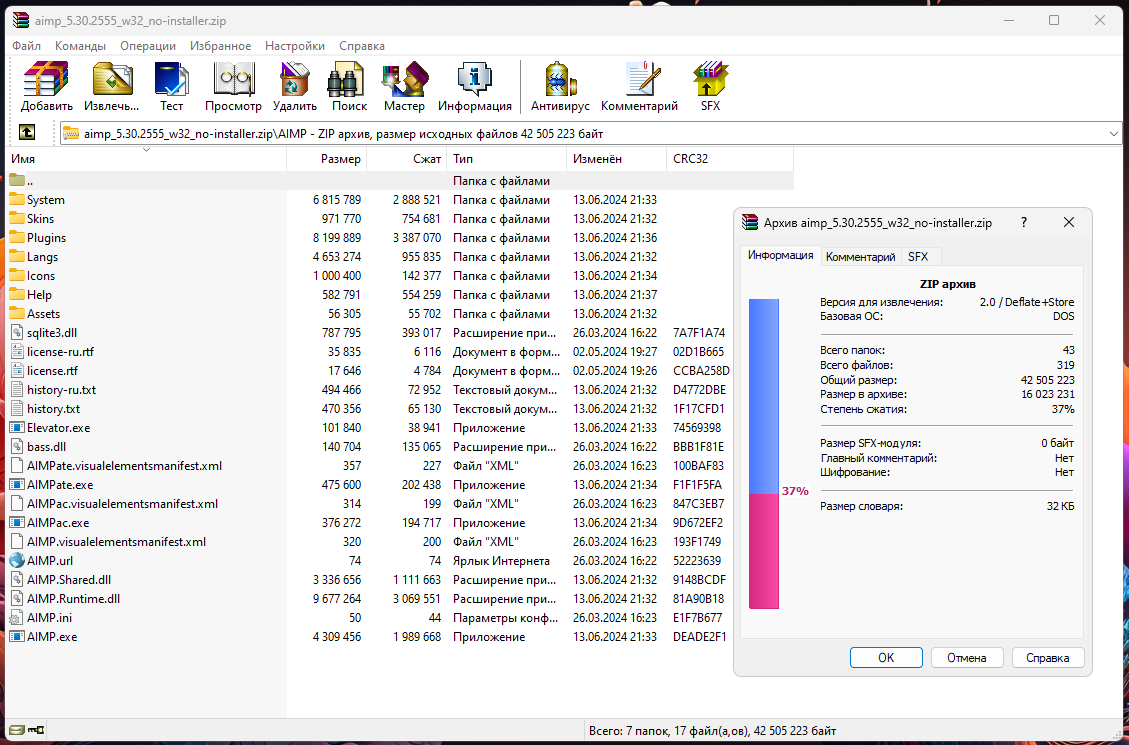Viewport: 1129px width, 745px height.
Task: Click the sqlite3.dll file icon
Action: [17, 333]
